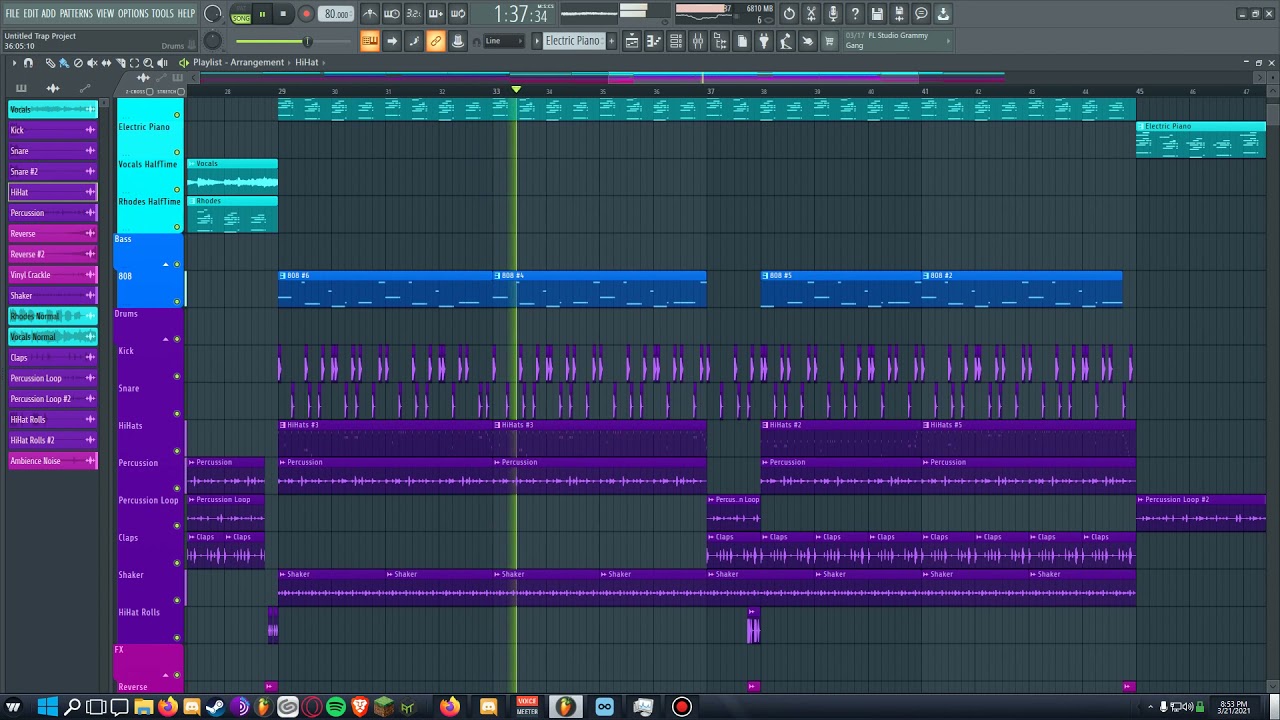The width and height of the screenshot is (1280, 720).
Task: Click the Windows Start button
Action: pos(47,707)
